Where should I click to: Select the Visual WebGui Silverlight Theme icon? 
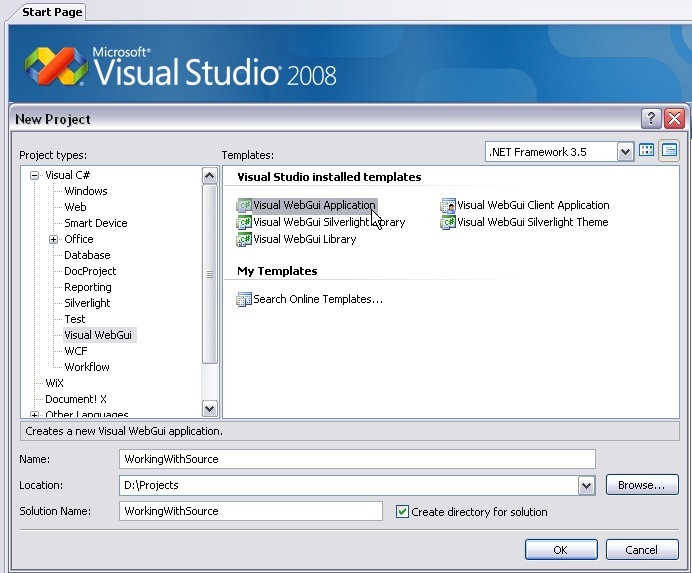(x=448, y=222)
